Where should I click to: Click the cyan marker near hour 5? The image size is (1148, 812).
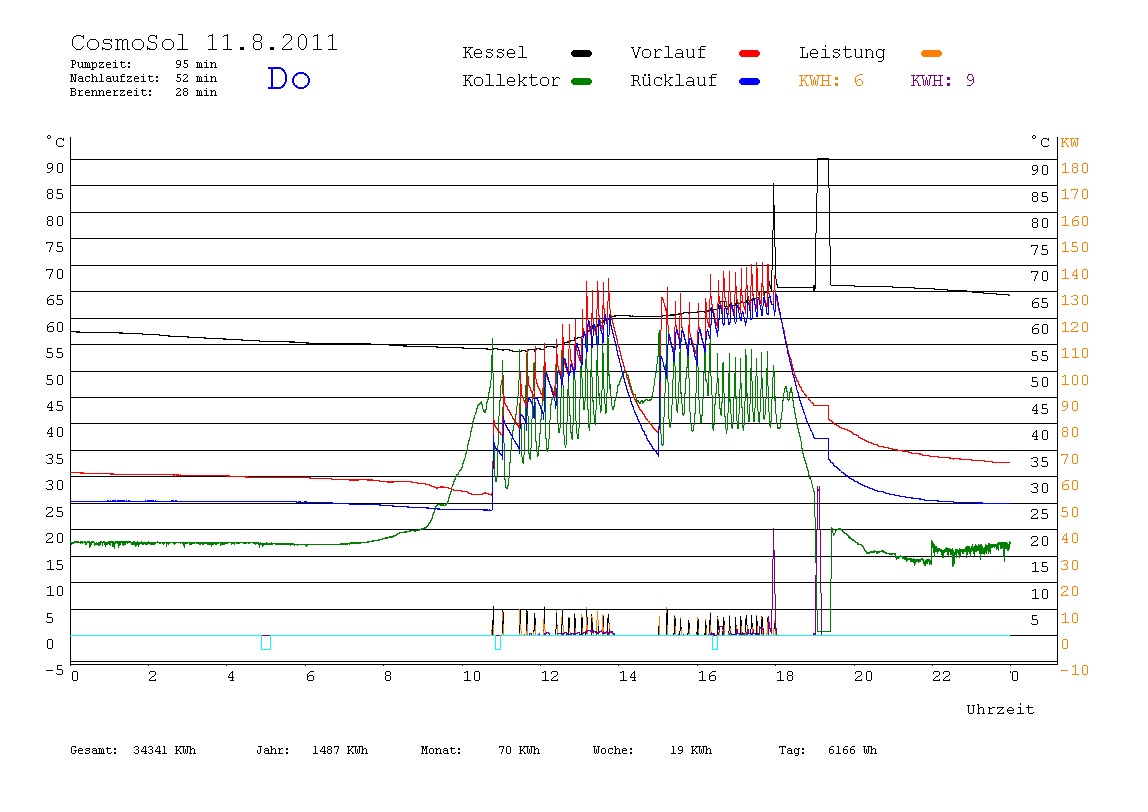266,642
